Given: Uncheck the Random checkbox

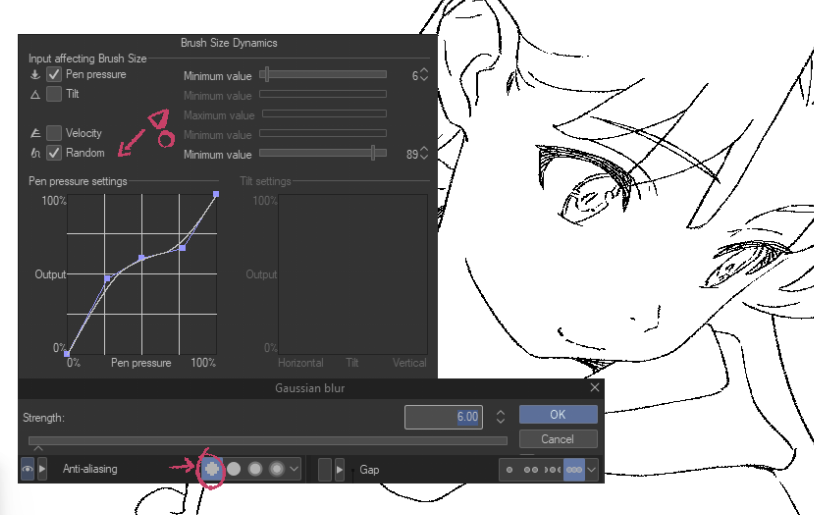Looking at the screenshot, I should pyautogui.click(x=54, y=153).
